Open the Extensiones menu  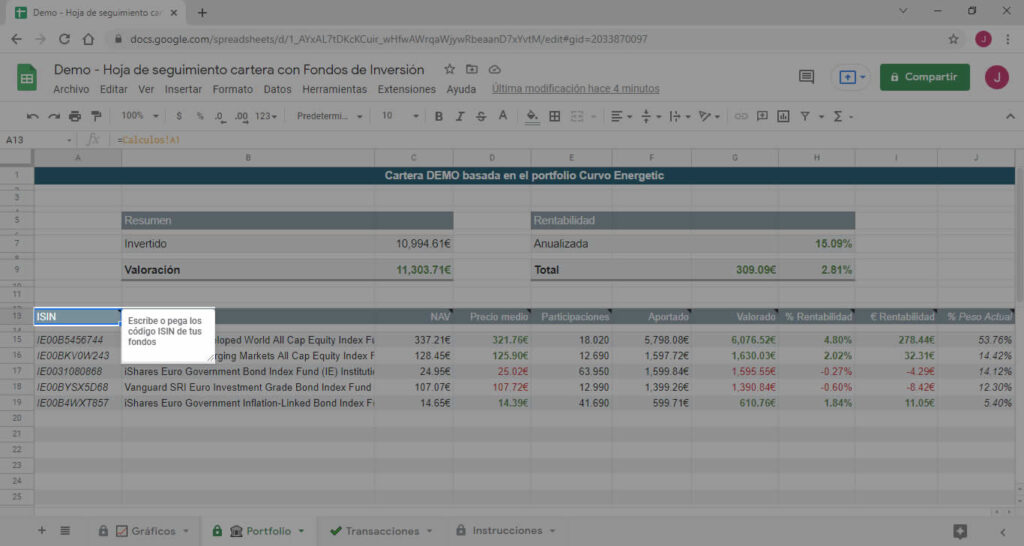coord(406,89)
